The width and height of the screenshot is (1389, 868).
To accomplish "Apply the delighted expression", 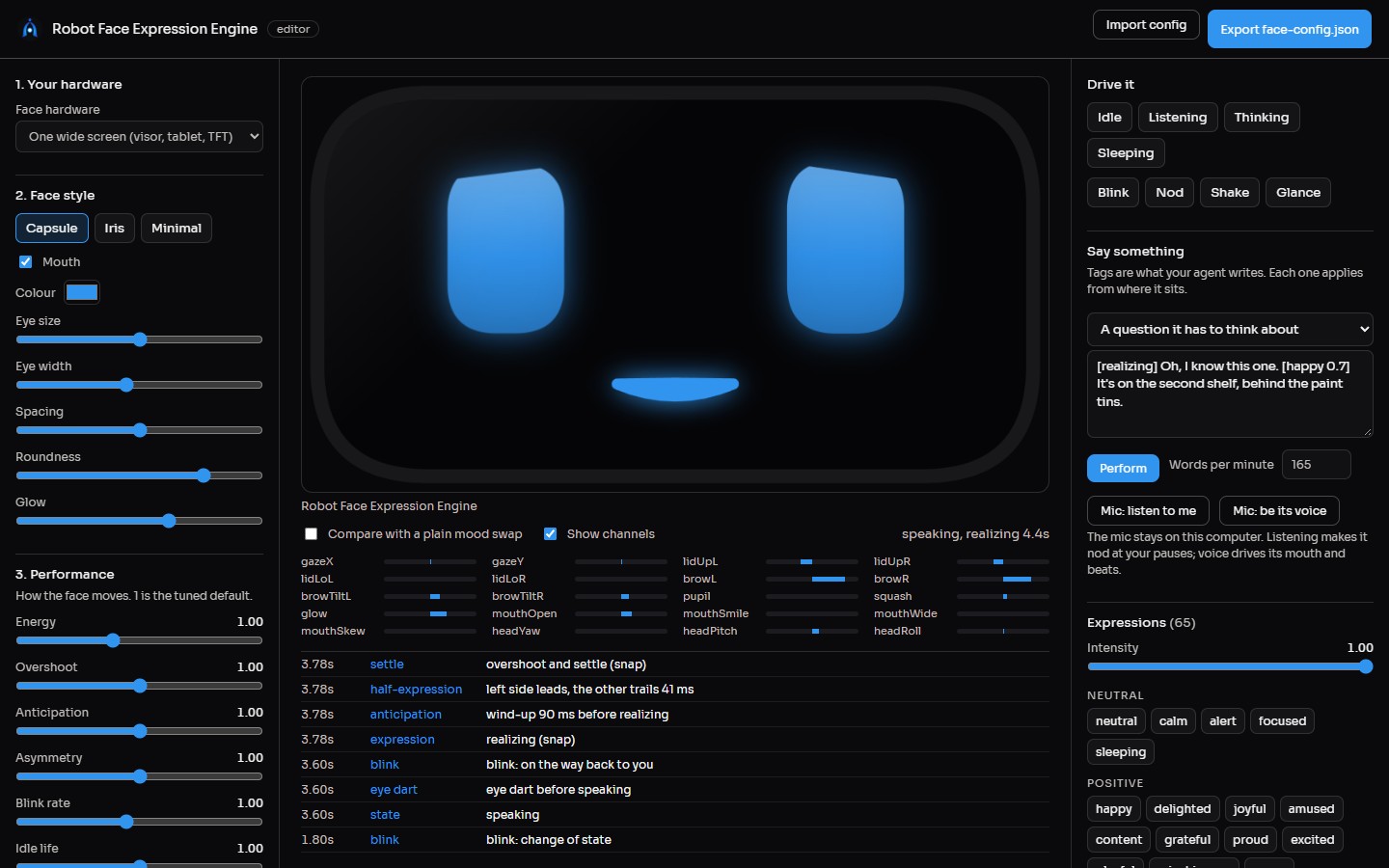I will point(1183,809).
